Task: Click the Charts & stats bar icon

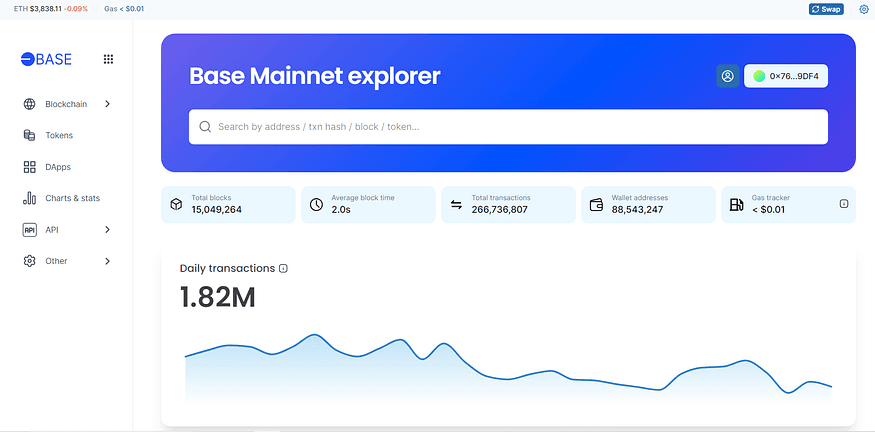Action: 30,198
